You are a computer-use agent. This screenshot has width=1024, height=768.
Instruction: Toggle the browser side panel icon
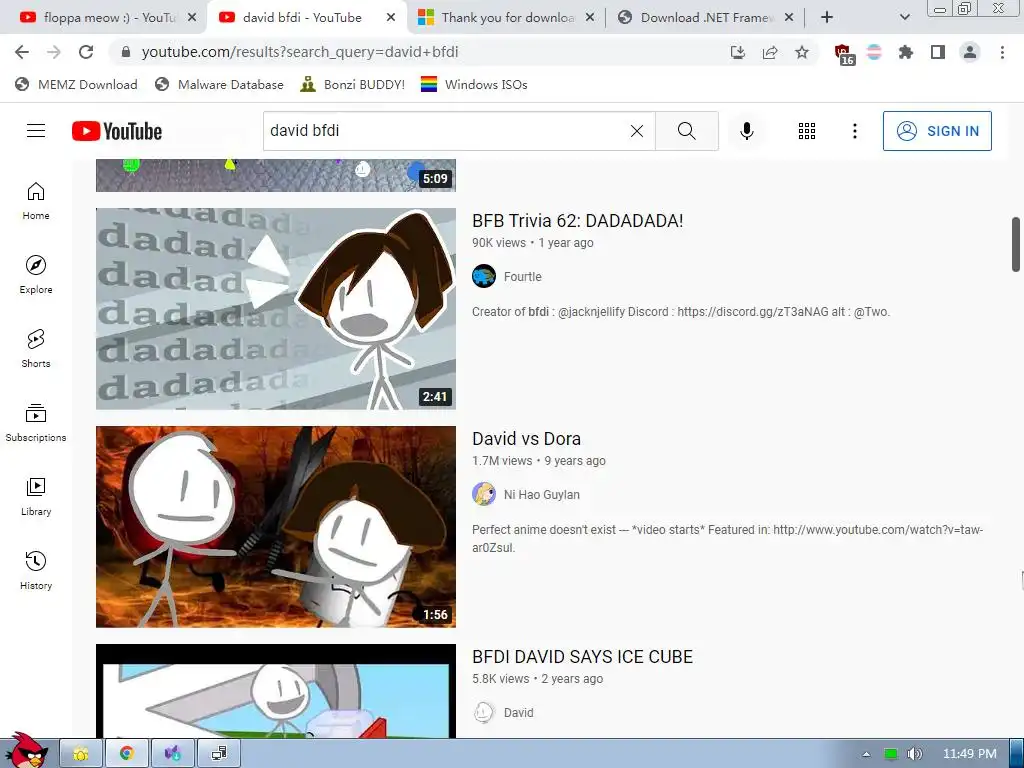pos(938,52)
